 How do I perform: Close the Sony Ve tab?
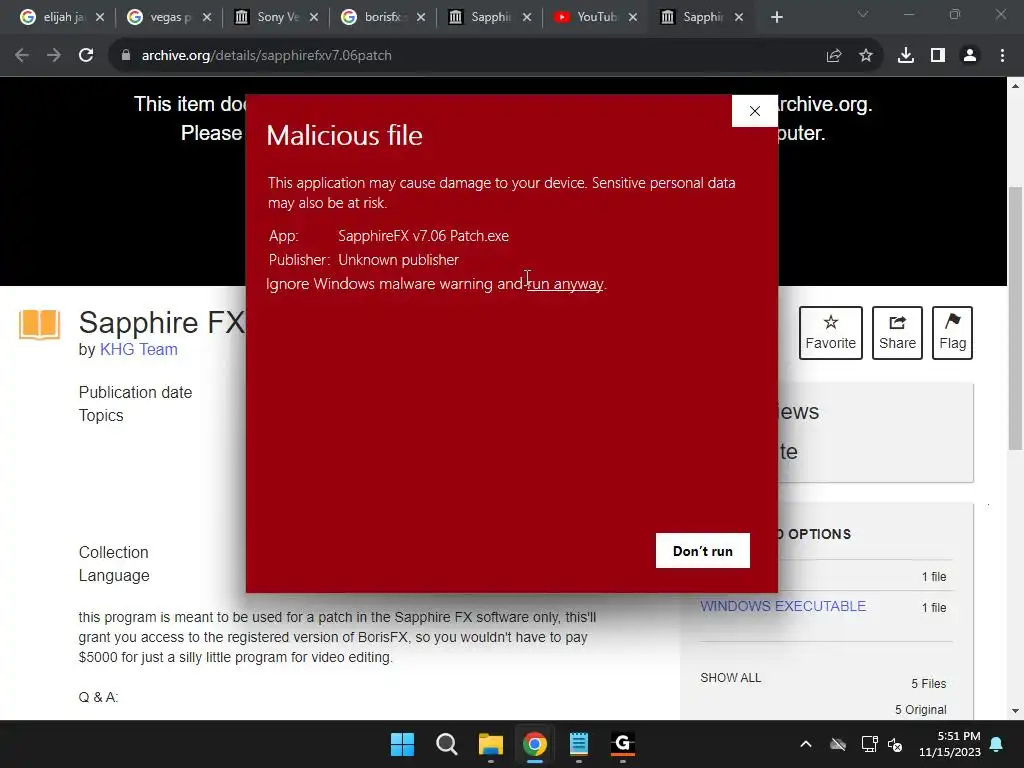(x=314, y=18)
